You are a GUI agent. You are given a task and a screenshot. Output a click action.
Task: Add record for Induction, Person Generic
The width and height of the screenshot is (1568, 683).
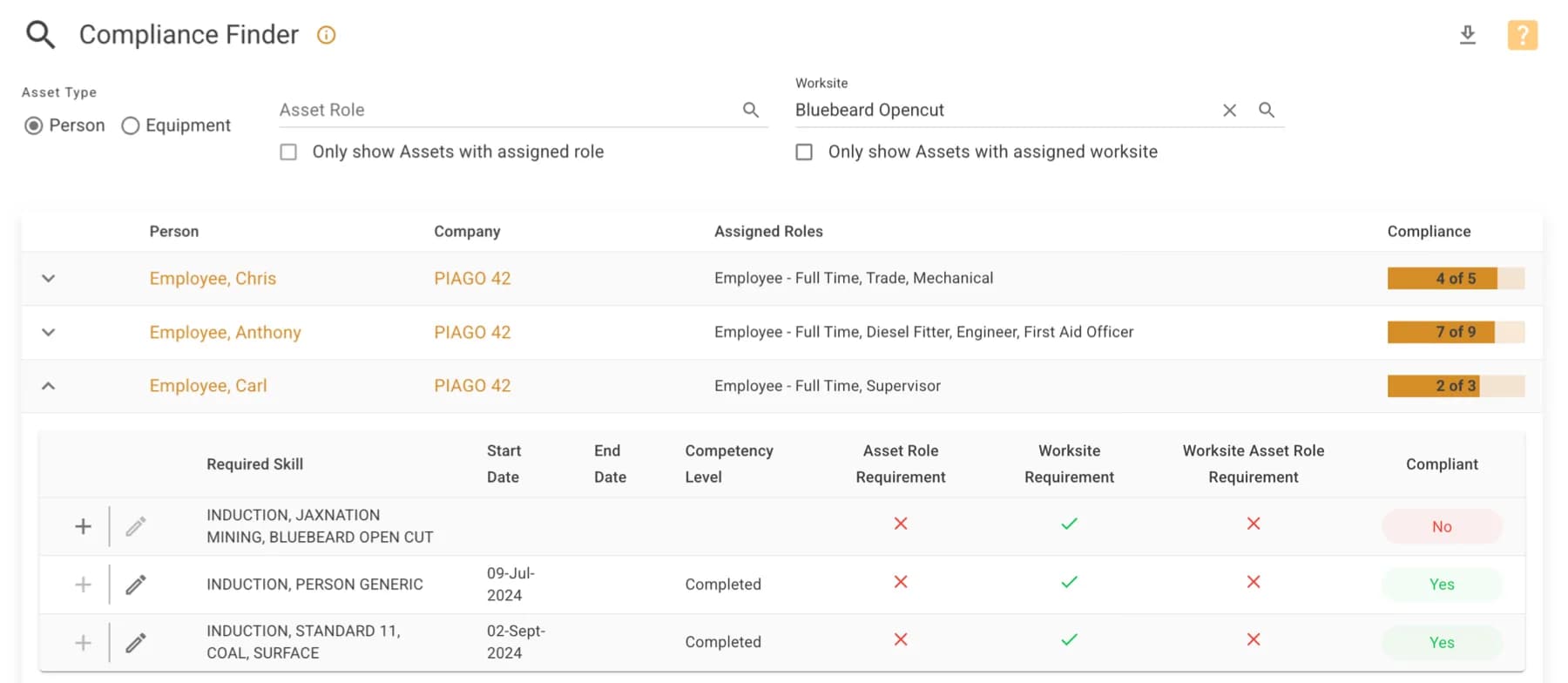[x=83, y=585]
